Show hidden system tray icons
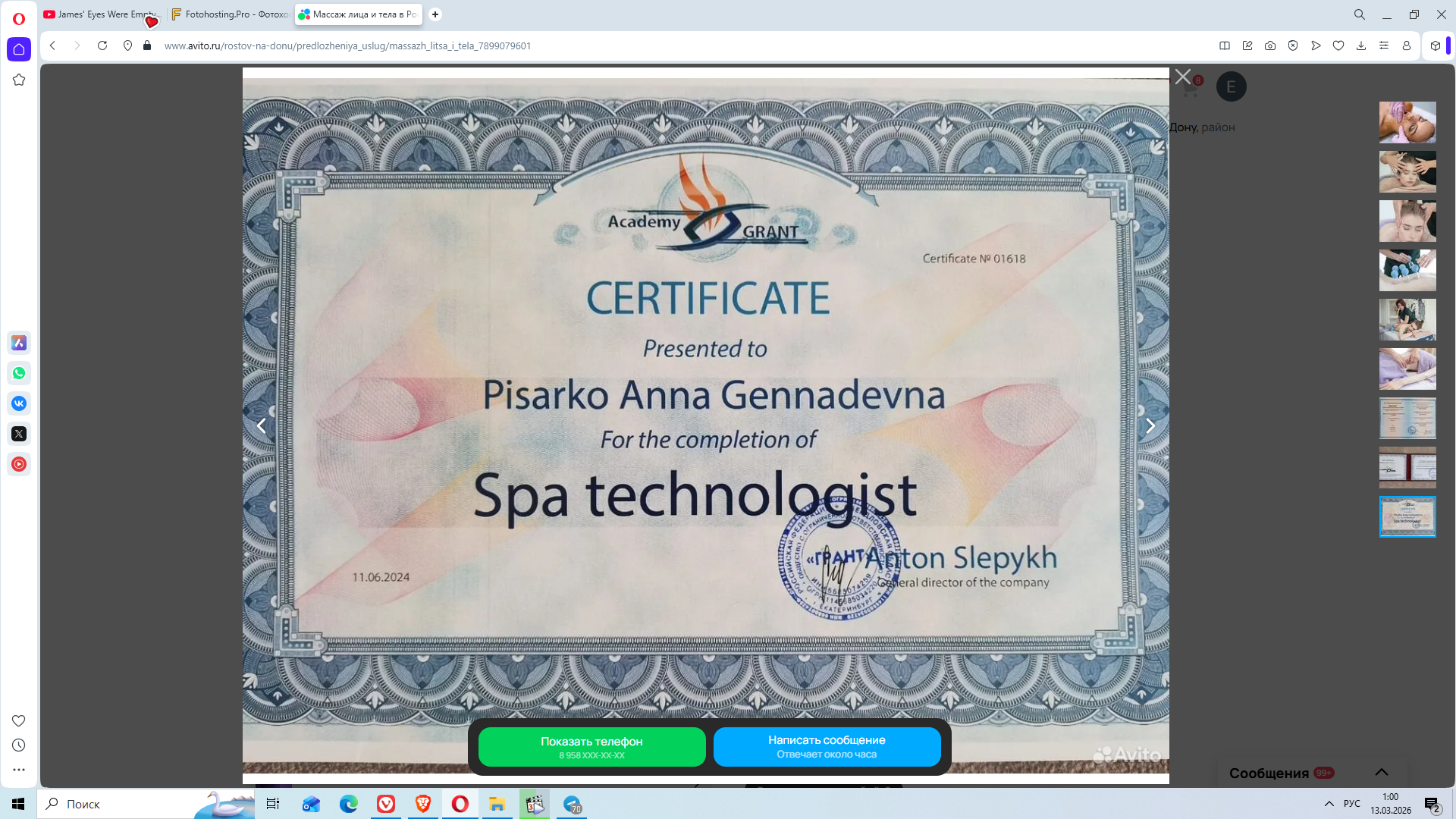This screenshot has height=819, width=1456. click(1329, 804)
